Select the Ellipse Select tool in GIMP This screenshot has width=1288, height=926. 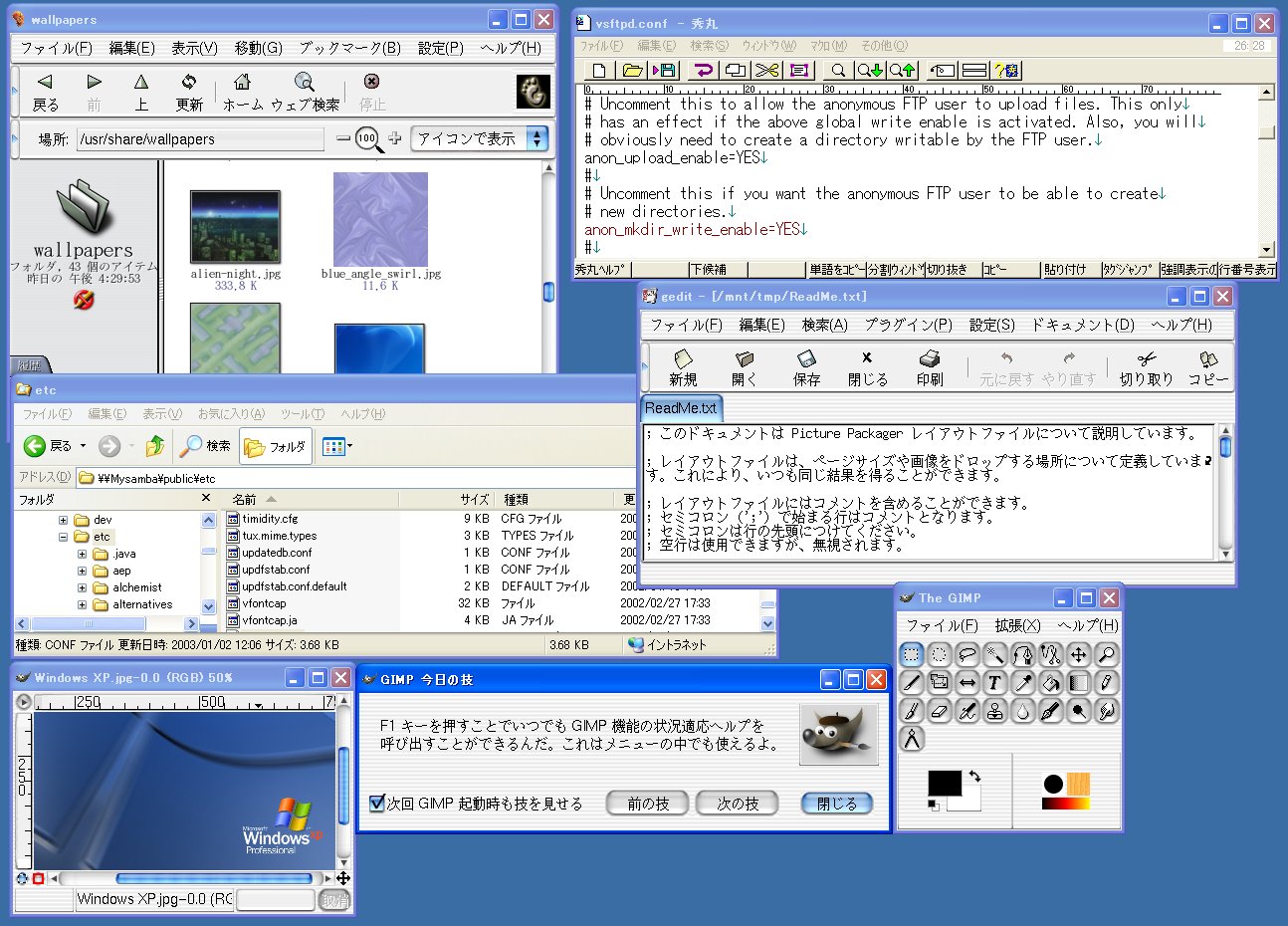click(939, 654)
